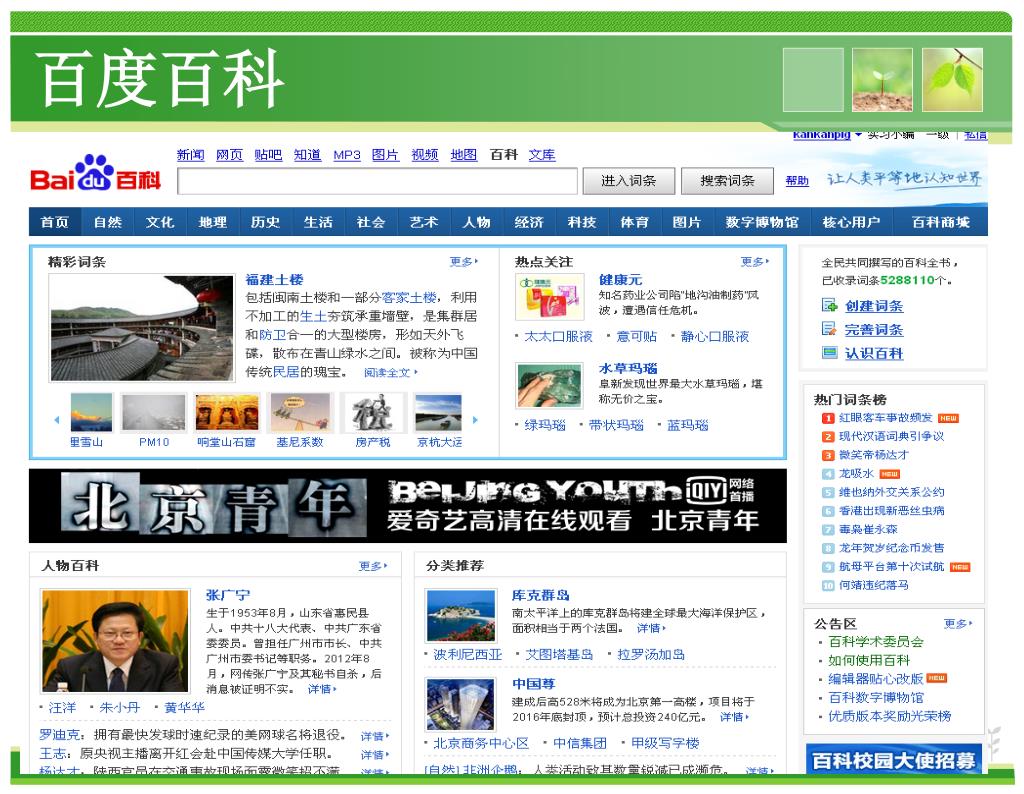Open the 太太口服液 link
The width and height of the screenshot is (1024, 794).
coord(558,336)
